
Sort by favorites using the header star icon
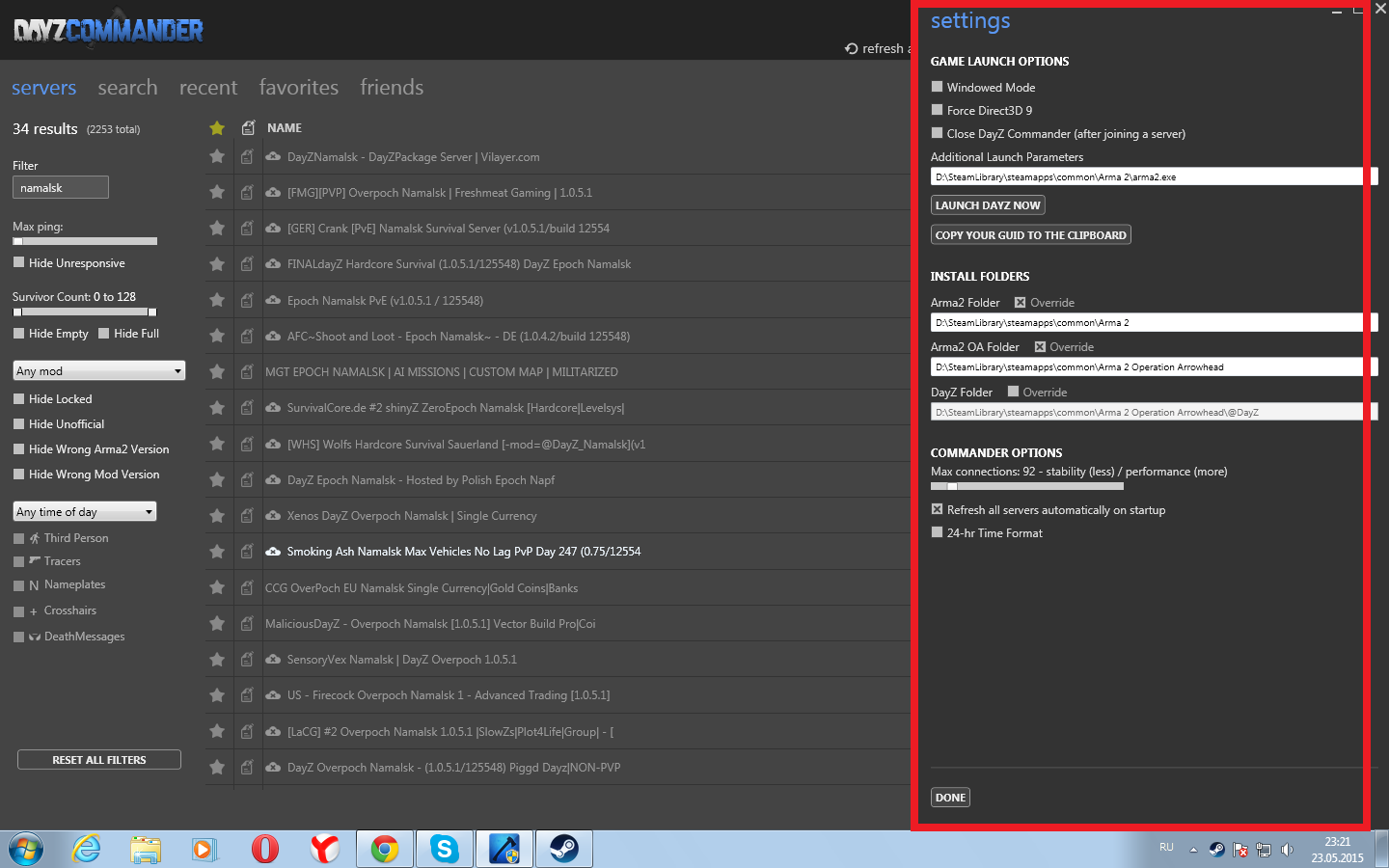[x=217, y=127]
